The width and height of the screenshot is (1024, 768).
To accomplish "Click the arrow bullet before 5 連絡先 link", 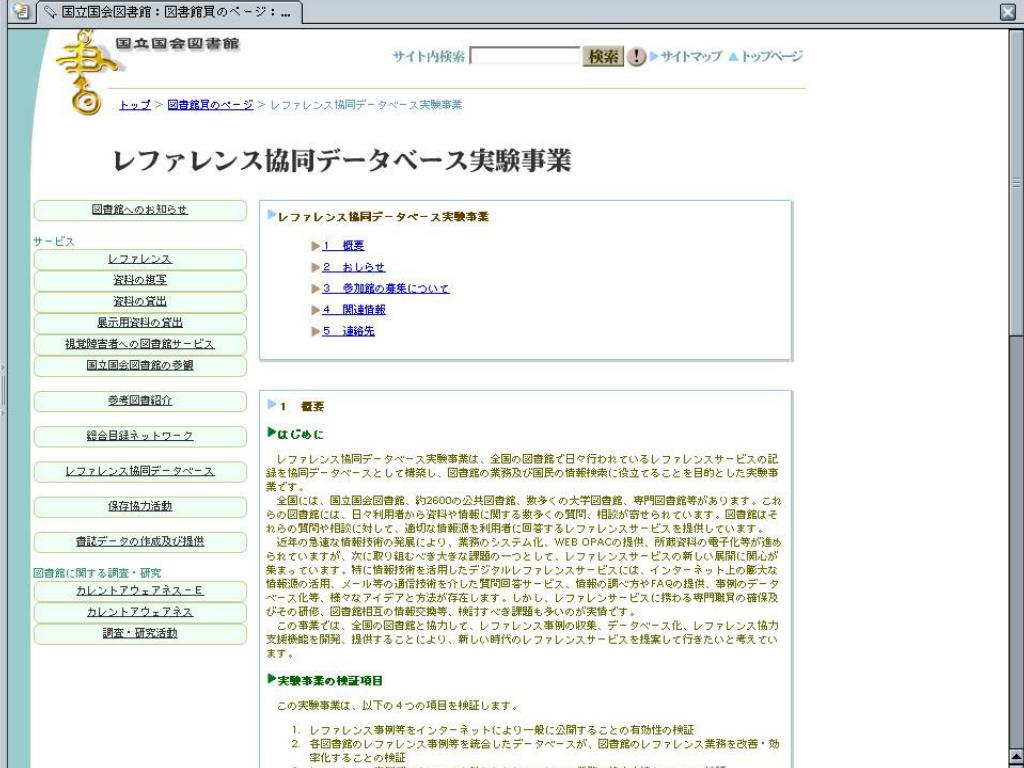I will click(316, 331).
